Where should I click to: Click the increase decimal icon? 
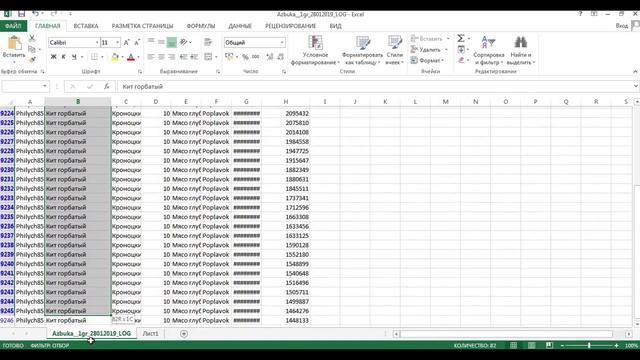tap(269, 57)
